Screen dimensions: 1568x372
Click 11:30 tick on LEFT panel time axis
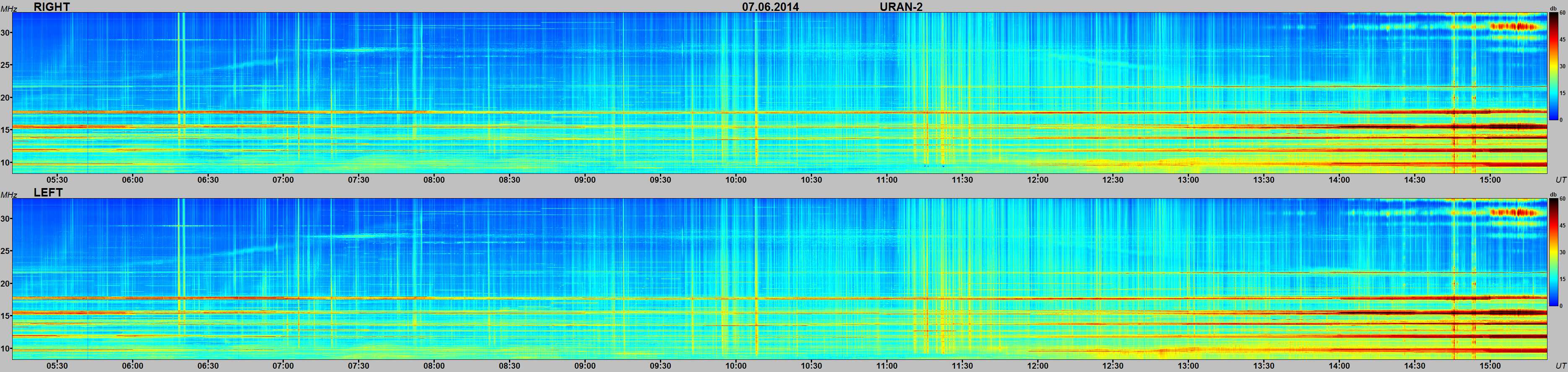pyautogui.click(x=962, y=366)
